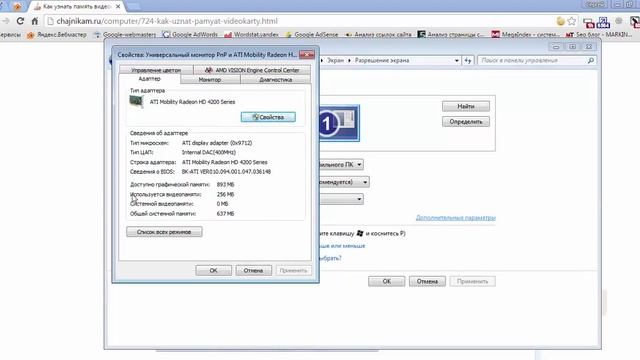This screenshot has width=640, height=360.
Task: Open the Google AdSense bookmark
Action: [x=312, y=35]
